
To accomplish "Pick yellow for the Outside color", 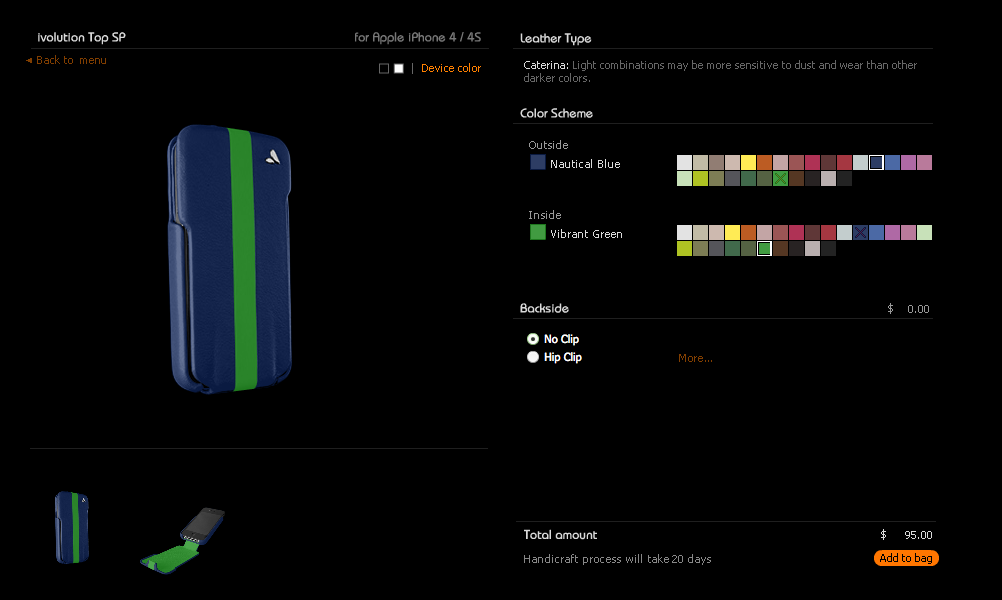I will pyautogui.click(x=748, y=162).
